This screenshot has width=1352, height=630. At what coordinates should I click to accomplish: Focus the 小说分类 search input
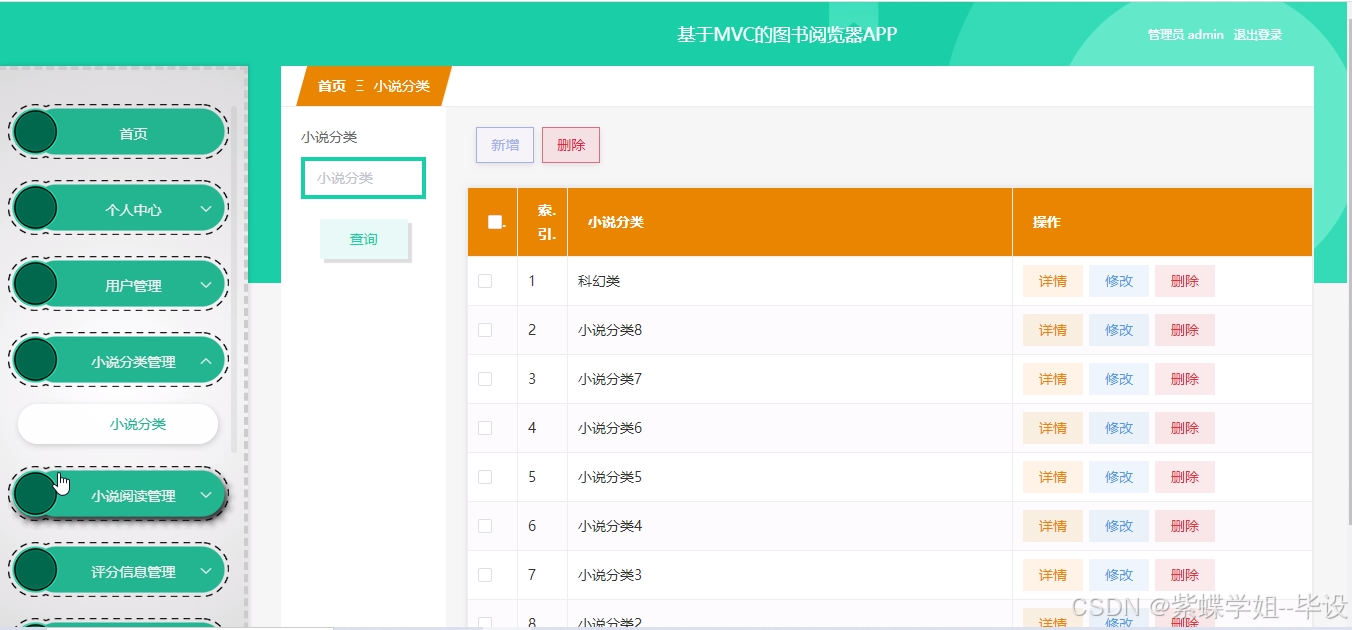point(364,178)
